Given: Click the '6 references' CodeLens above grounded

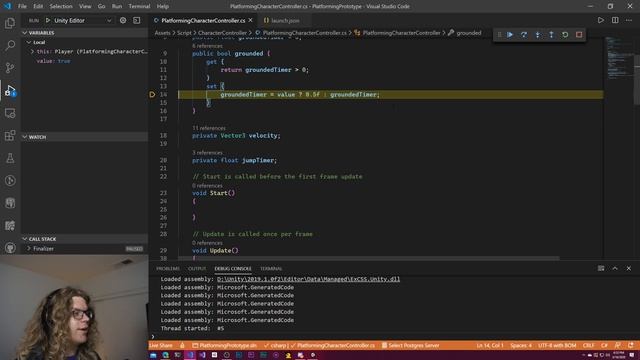Looking at the screenshot, I should coord(207,46).
